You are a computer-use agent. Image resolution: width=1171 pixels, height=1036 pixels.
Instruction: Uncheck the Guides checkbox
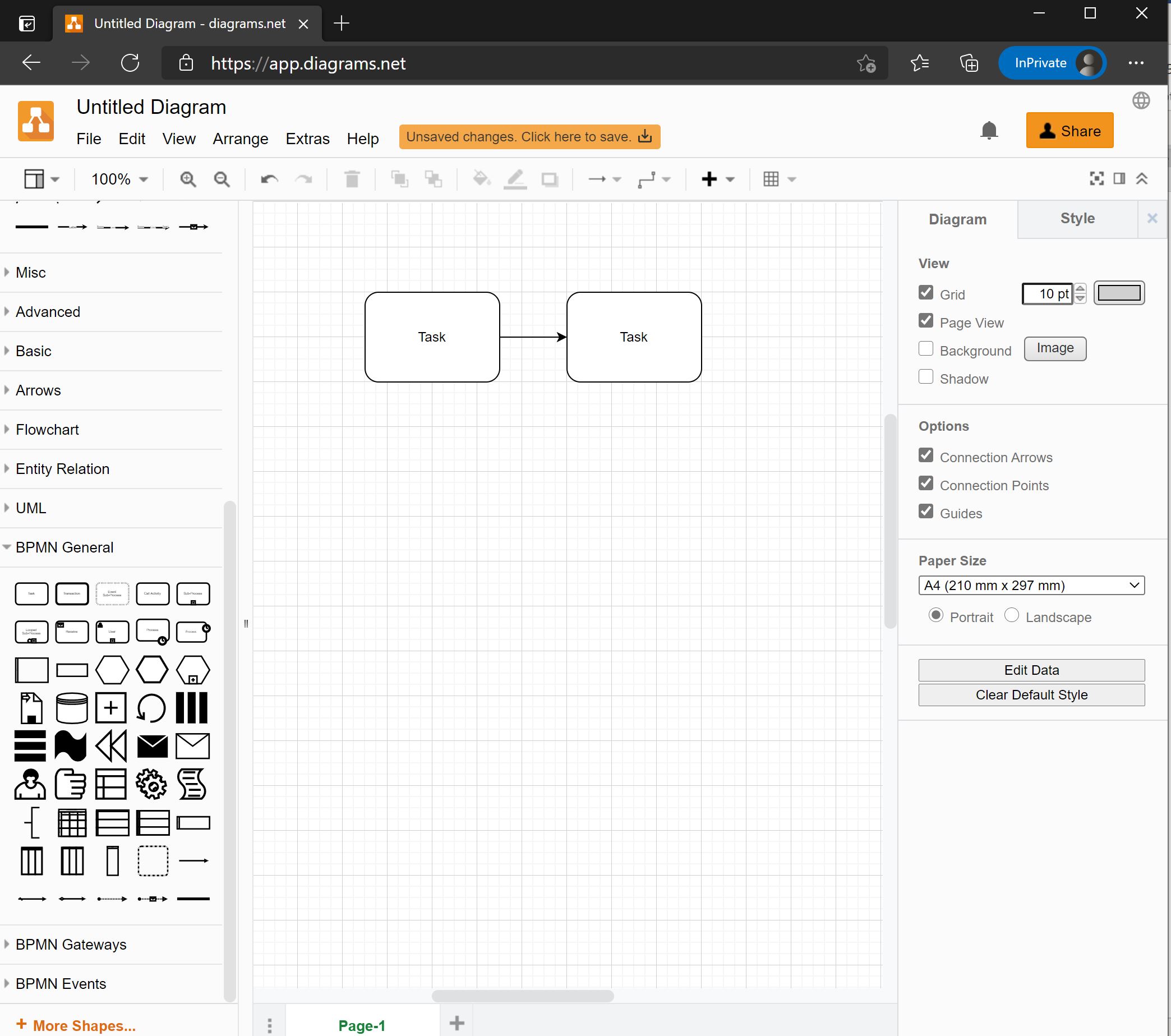coord(926,511)
